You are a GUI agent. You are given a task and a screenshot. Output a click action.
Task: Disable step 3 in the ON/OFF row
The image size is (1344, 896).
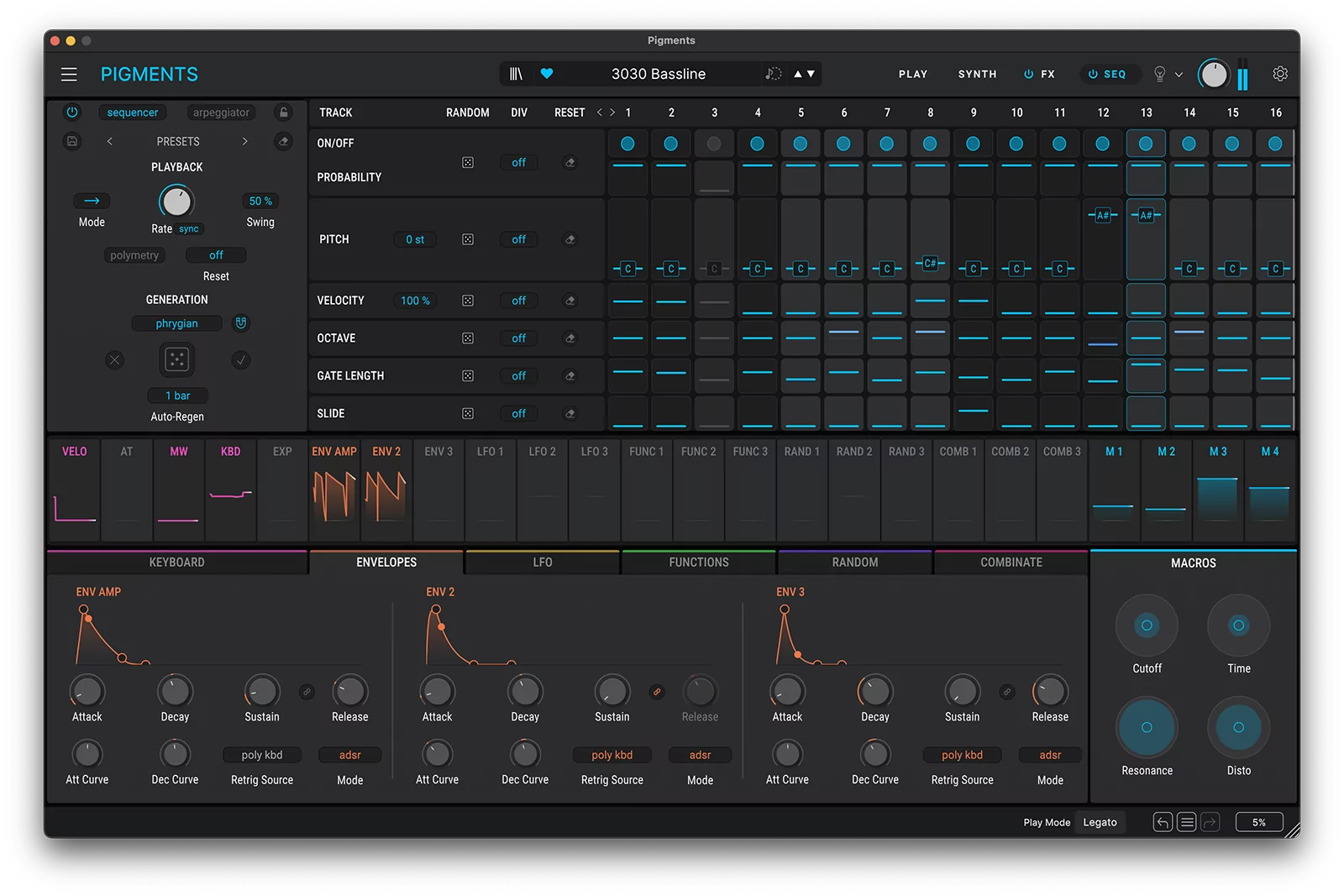(715, 144)
